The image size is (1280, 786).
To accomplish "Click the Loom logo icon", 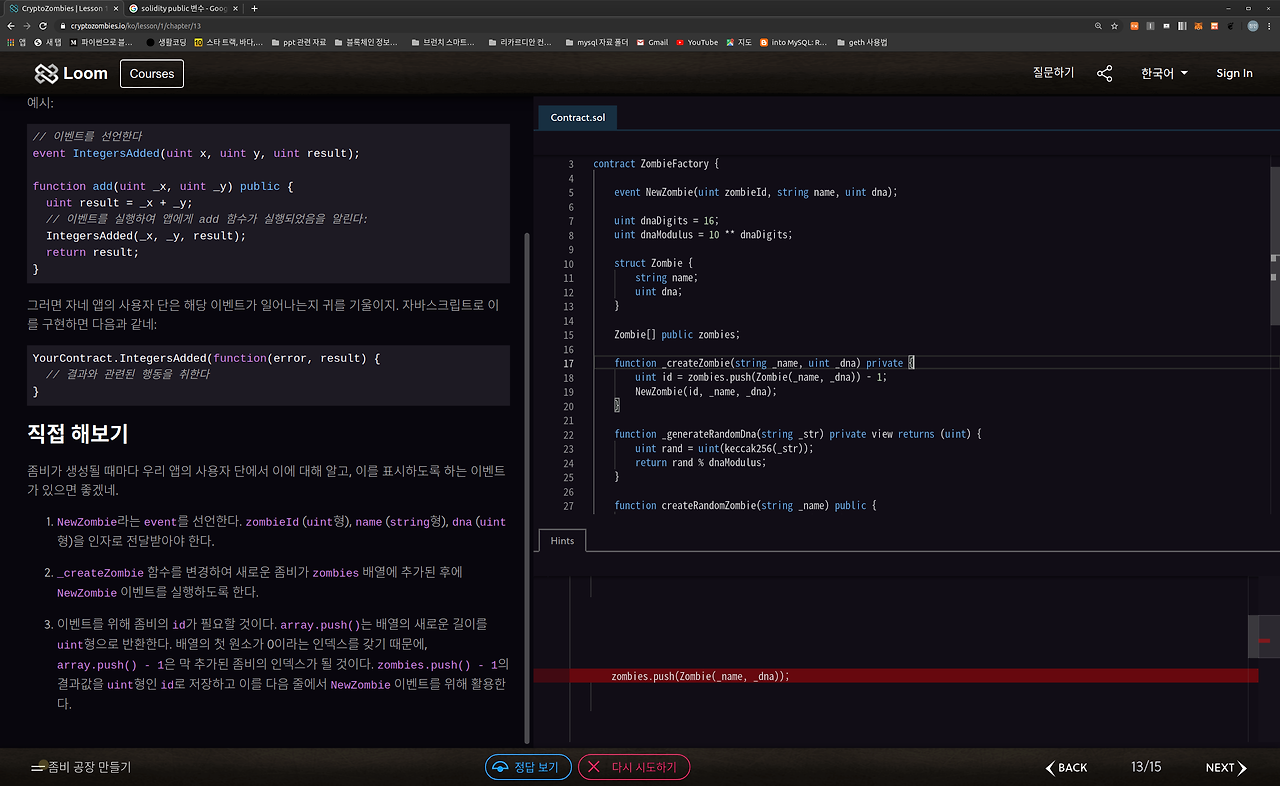I will coord(46,74).
